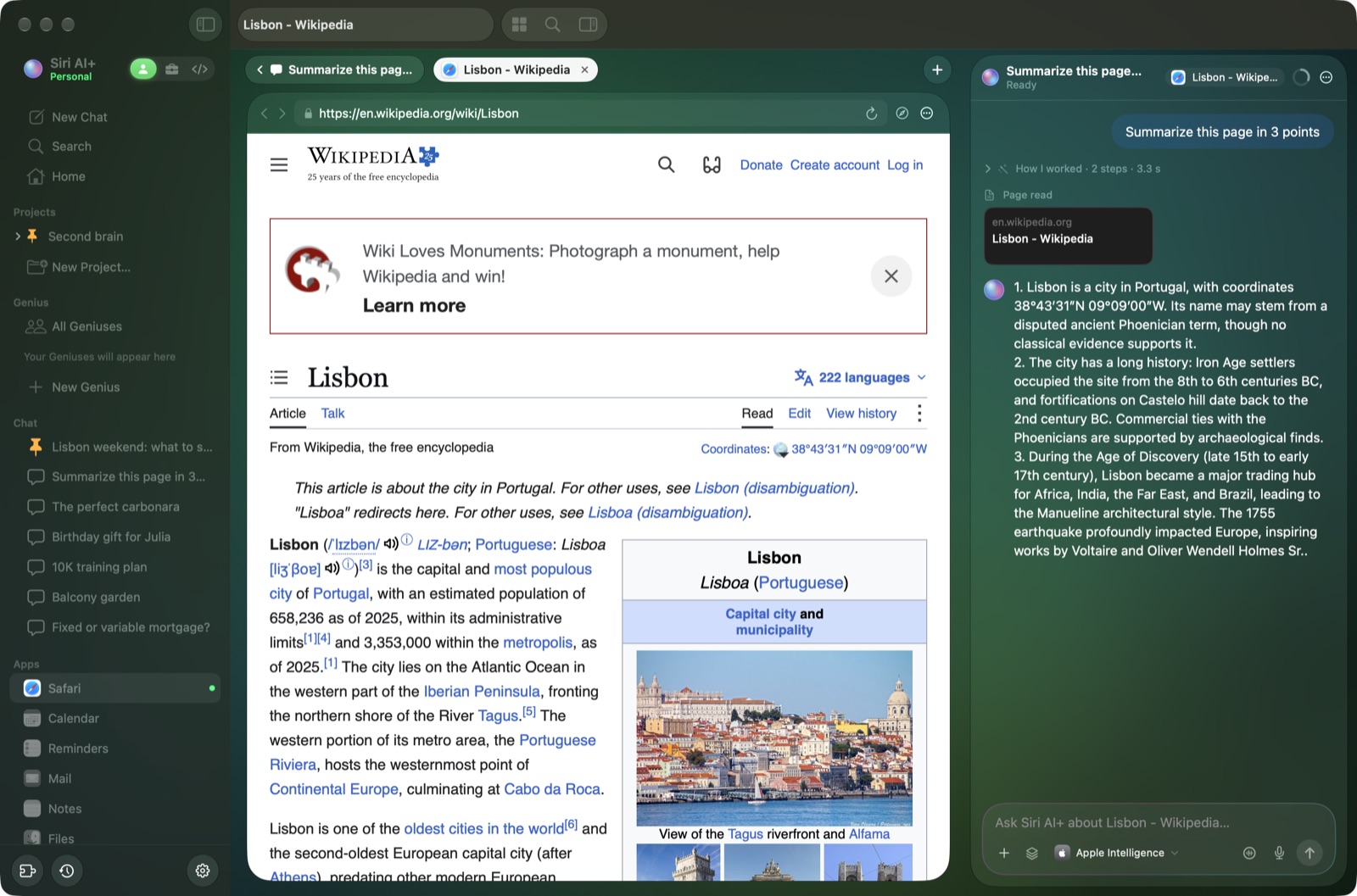Open the new tab plus button
This screenshot has width=1357, height=896.
tap(937, 70)
